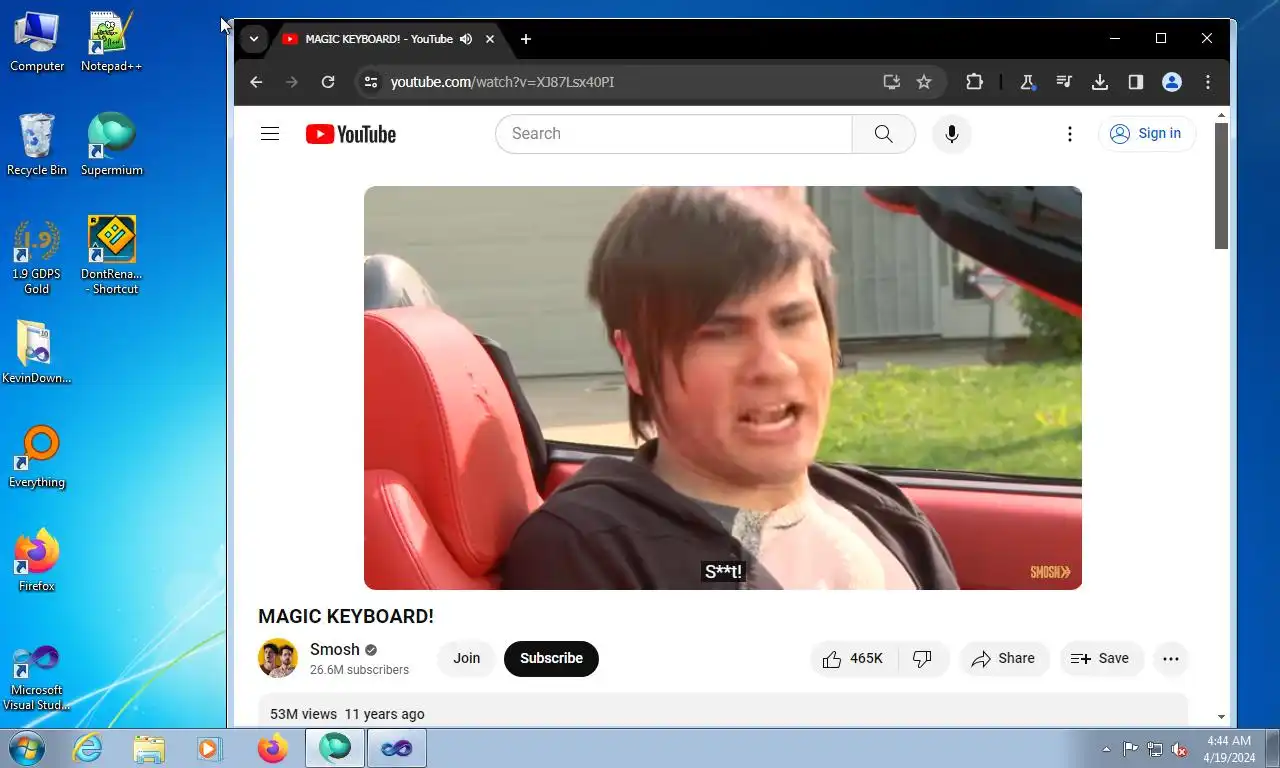The height and width of the screenshot is (768, 1280).
Task: Open a new browser tab
Action: click(x=526, y=39)
